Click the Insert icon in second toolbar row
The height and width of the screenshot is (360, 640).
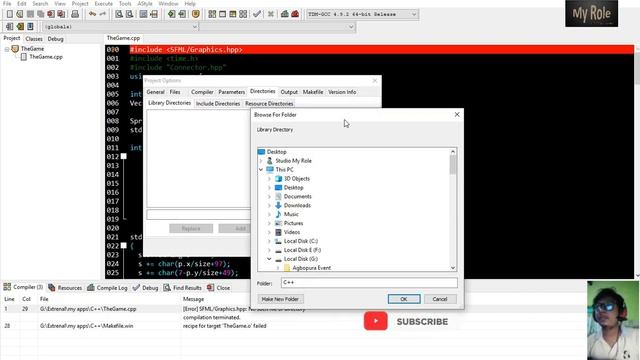pyautogui.click(x=9, y=27)
